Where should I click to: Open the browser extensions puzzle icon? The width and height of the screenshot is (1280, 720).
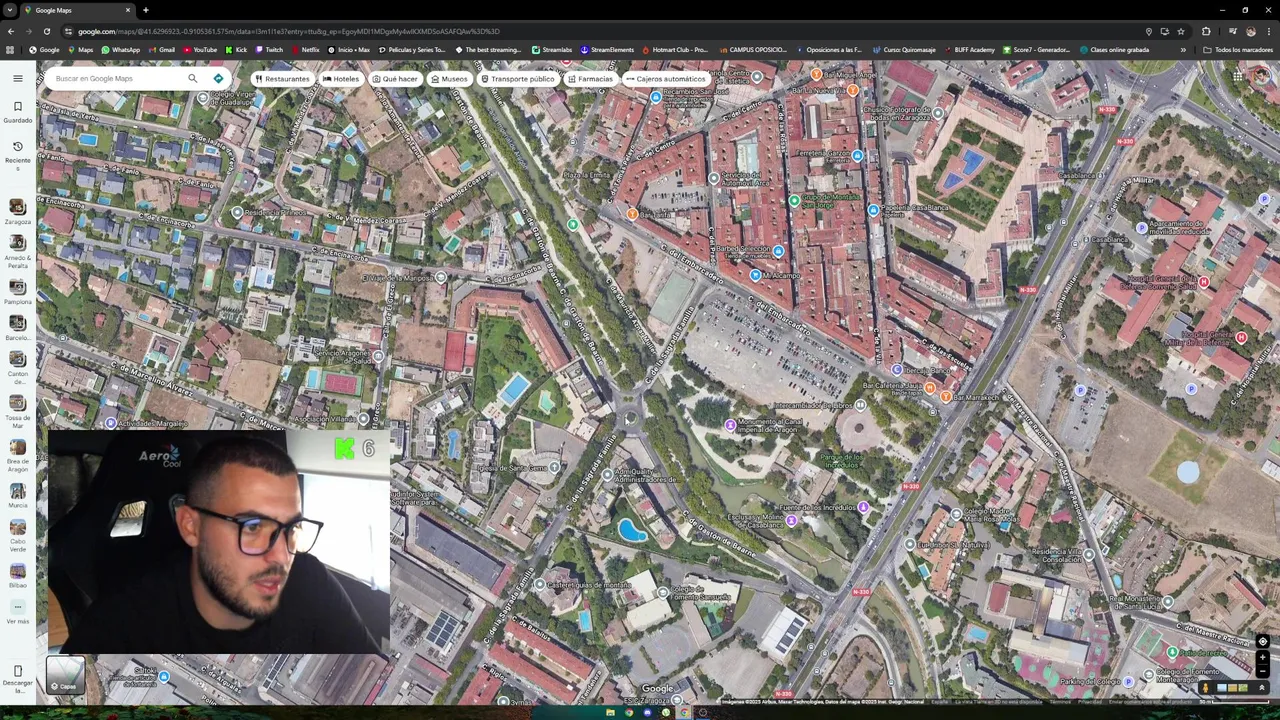1206,31
